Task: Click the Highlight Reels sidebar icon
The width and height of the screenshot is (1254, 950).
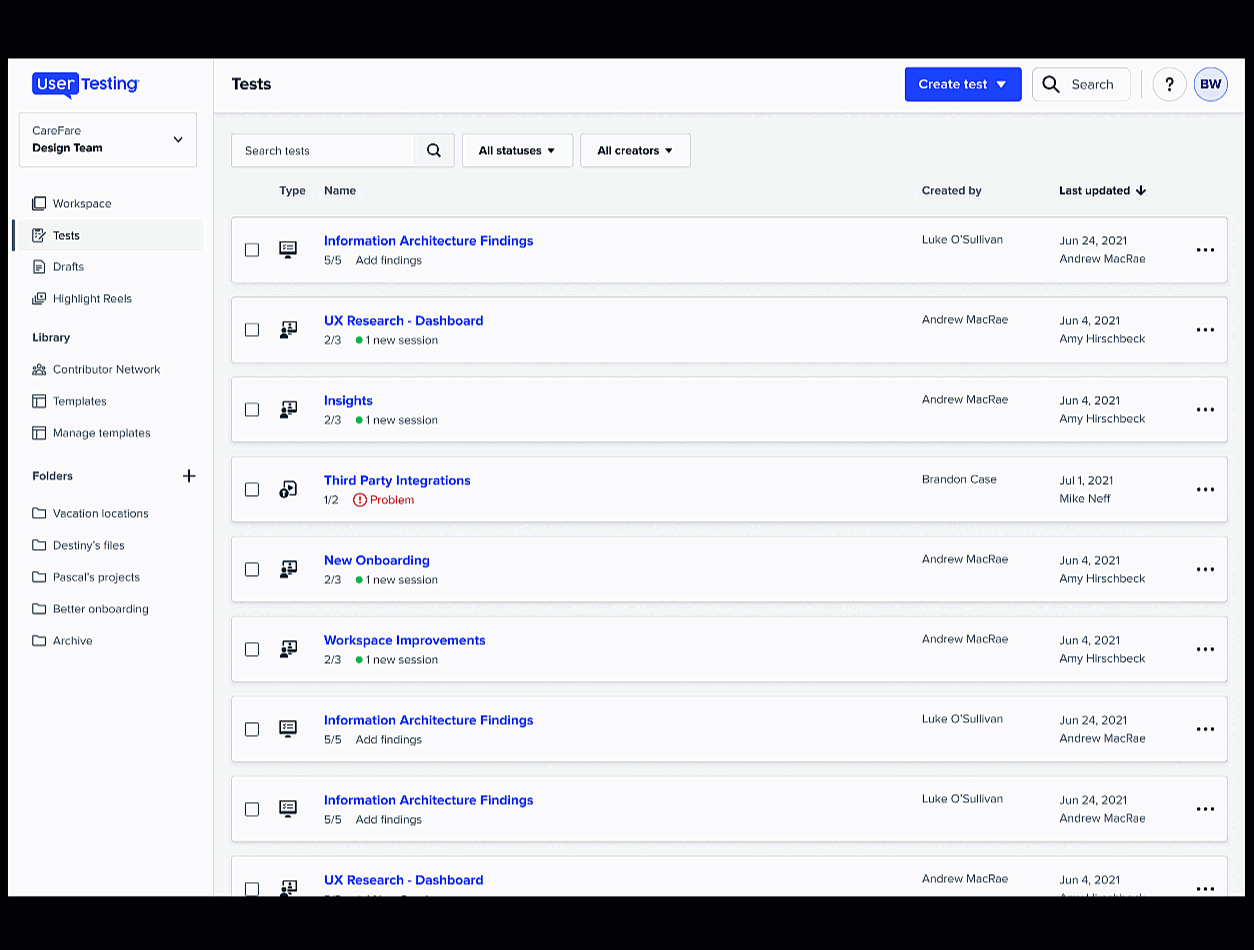Action: 39,299
